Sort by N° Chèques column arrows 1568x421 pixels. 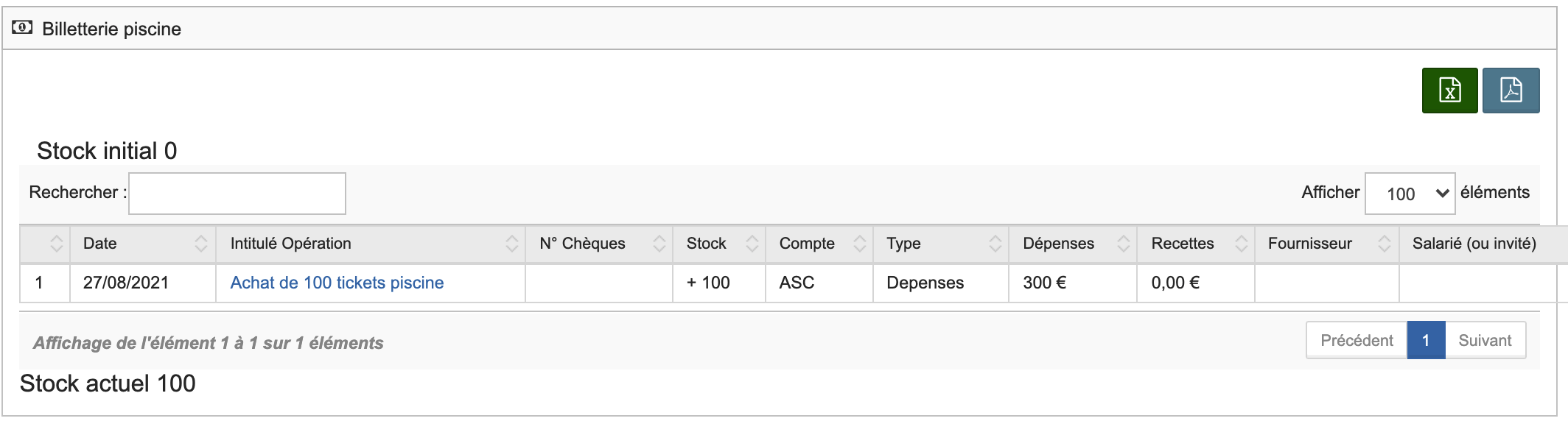click(659, 244)
